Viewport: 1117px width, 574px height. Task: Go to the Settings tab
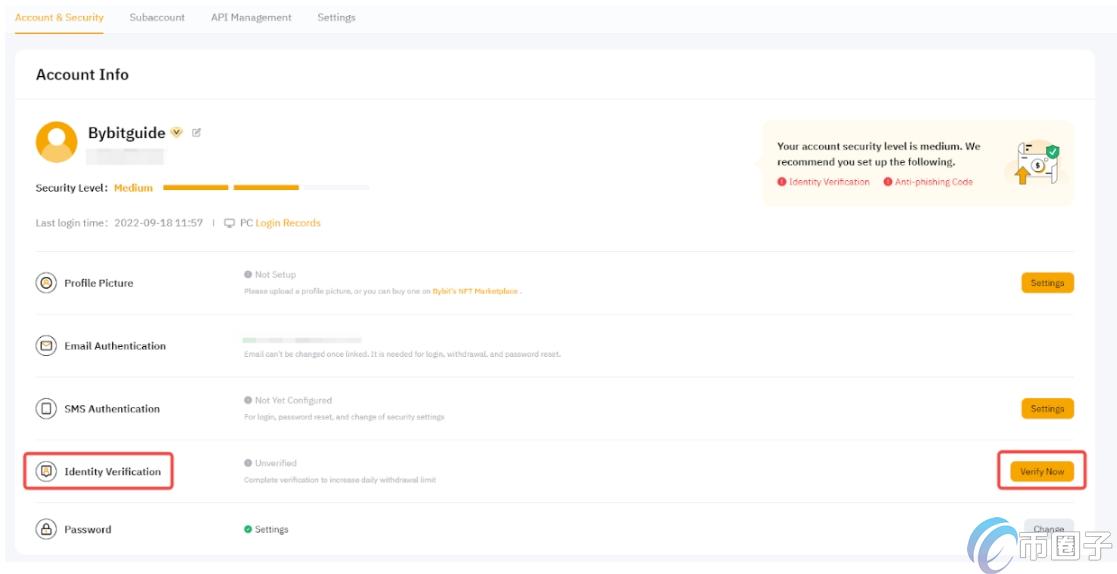336,17
